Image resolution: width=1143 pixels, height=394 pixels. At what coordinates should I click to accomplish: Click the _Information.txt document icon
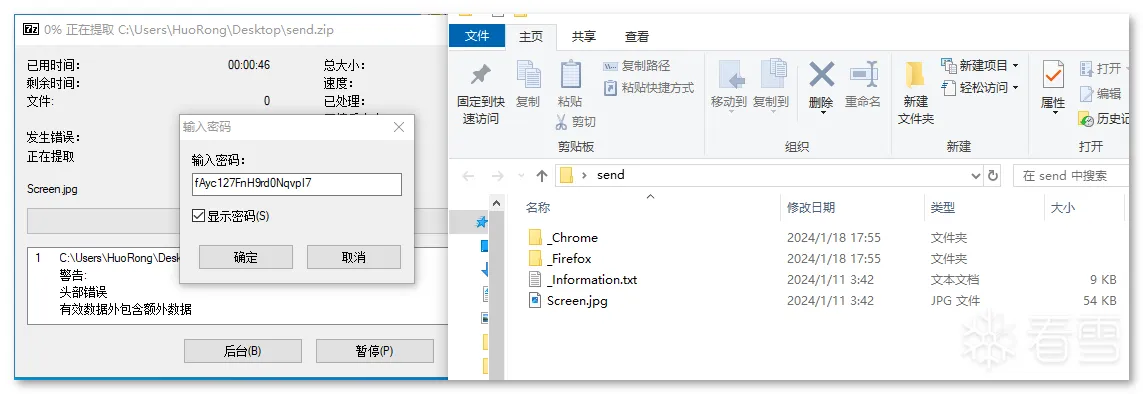click(535, 280)
